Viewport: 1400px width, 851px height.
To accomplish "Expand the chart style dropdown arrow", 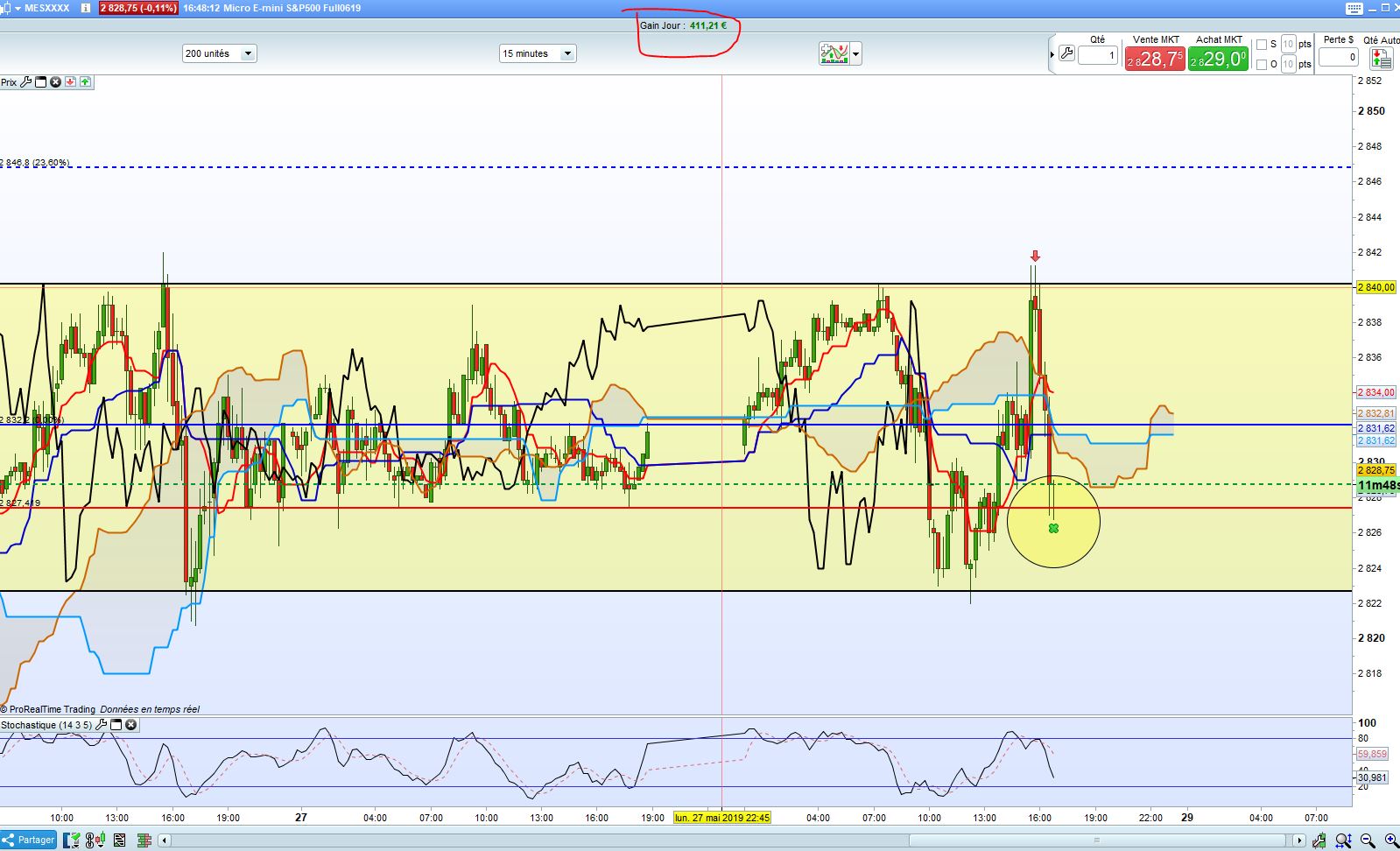I will [x=855, y=54].
